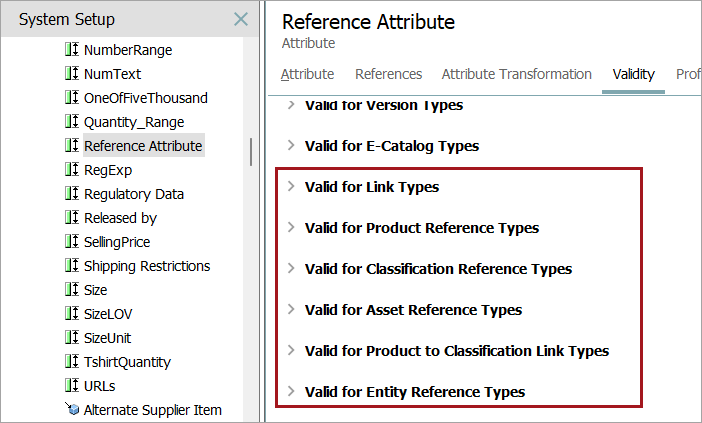Screen dimensions: 702x423
Task: Select Released by attribute
Action: coord(120,218)
